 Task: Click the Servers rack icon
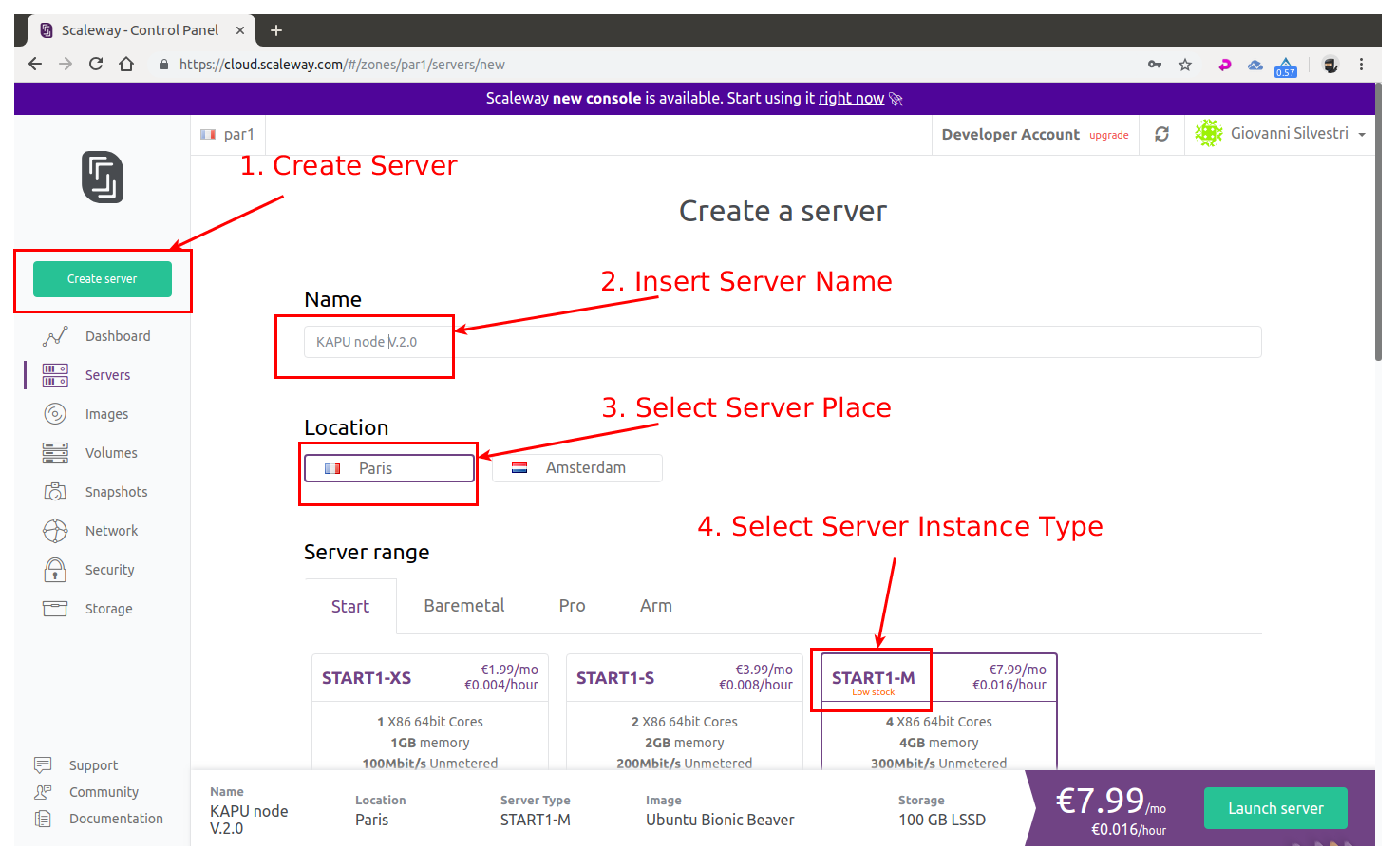(55, 375)
